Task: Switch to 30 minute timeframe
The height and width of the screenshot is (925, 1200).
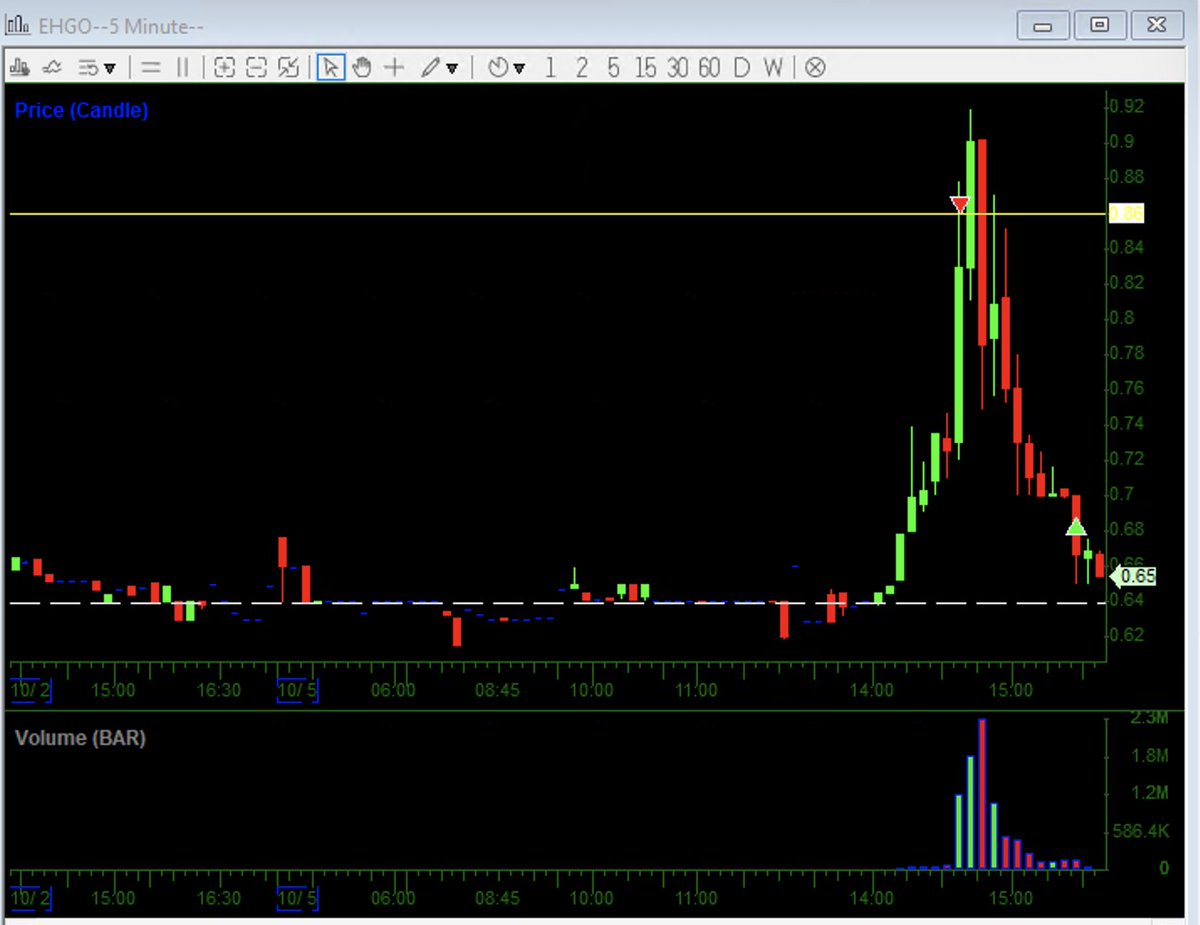Action: 678,68
